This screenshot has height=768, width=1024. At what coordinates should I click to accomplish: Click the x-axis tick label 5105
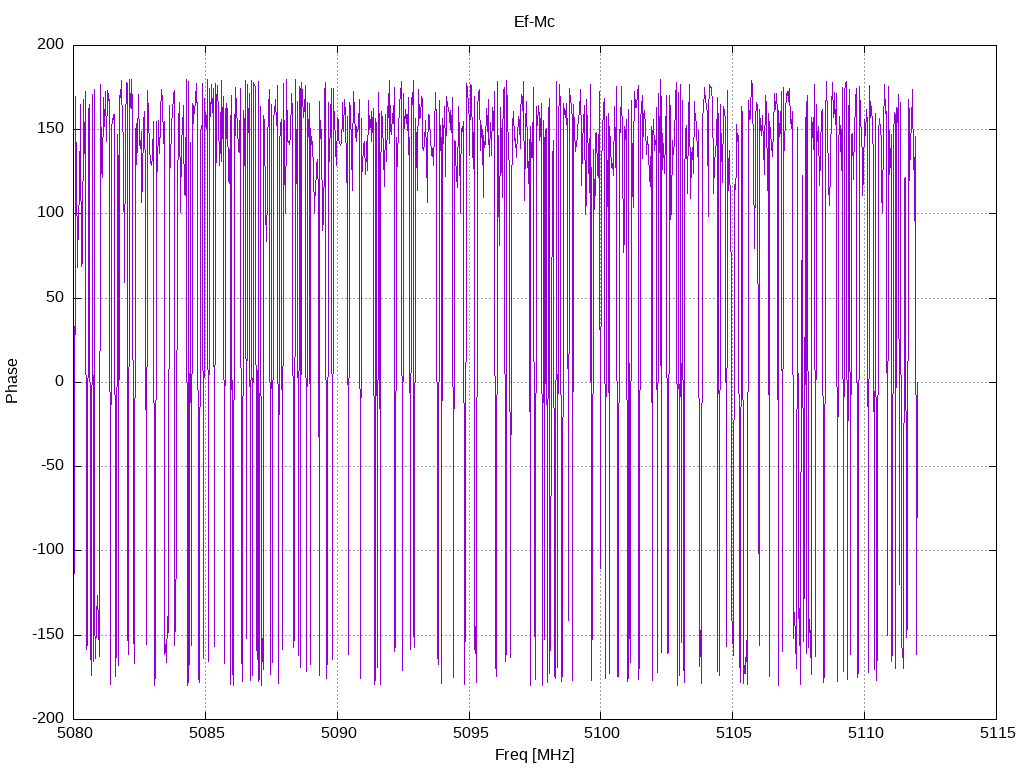tap(733, 733)
